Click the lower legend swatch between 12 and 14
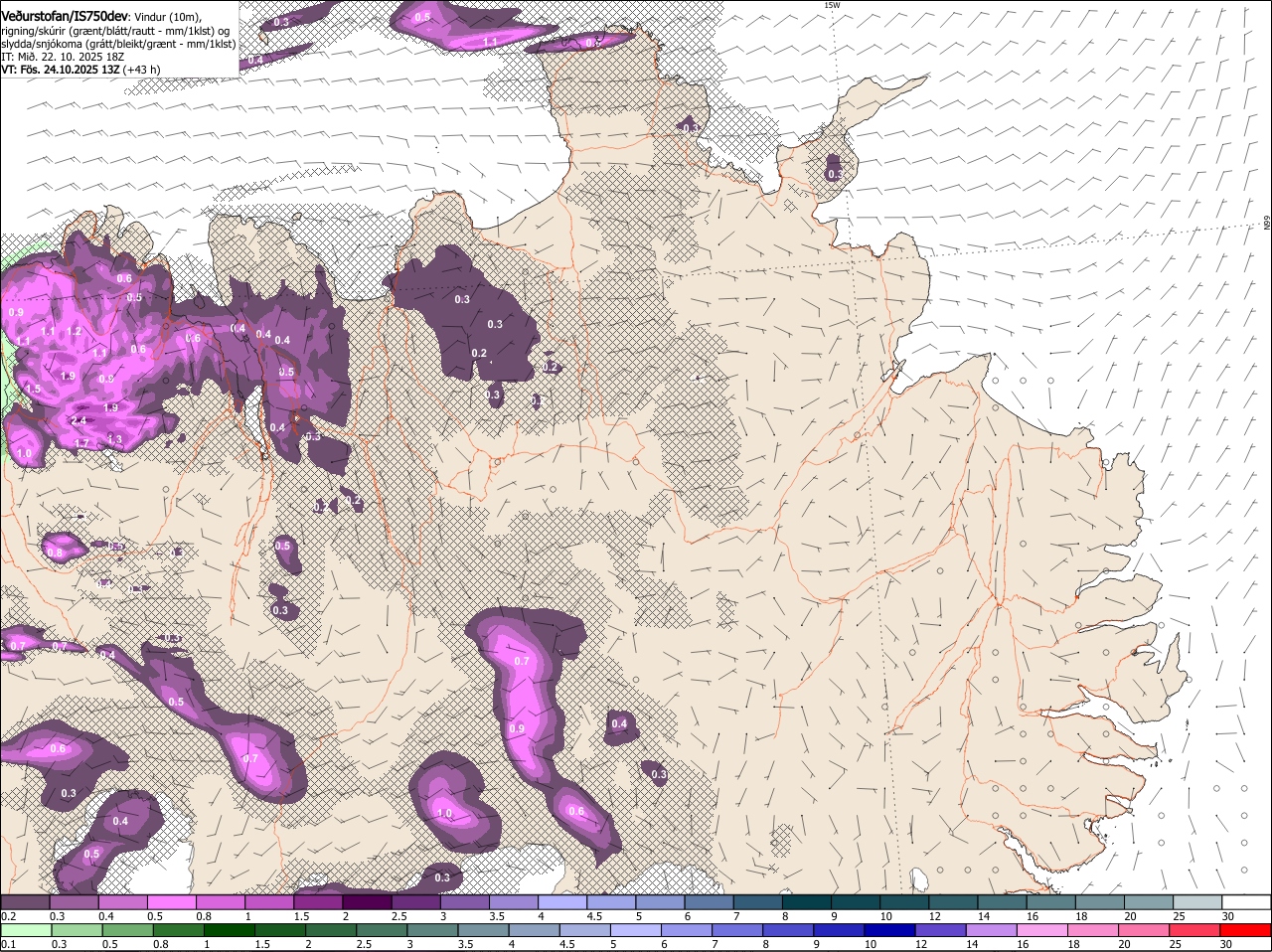 click(941, 930)
